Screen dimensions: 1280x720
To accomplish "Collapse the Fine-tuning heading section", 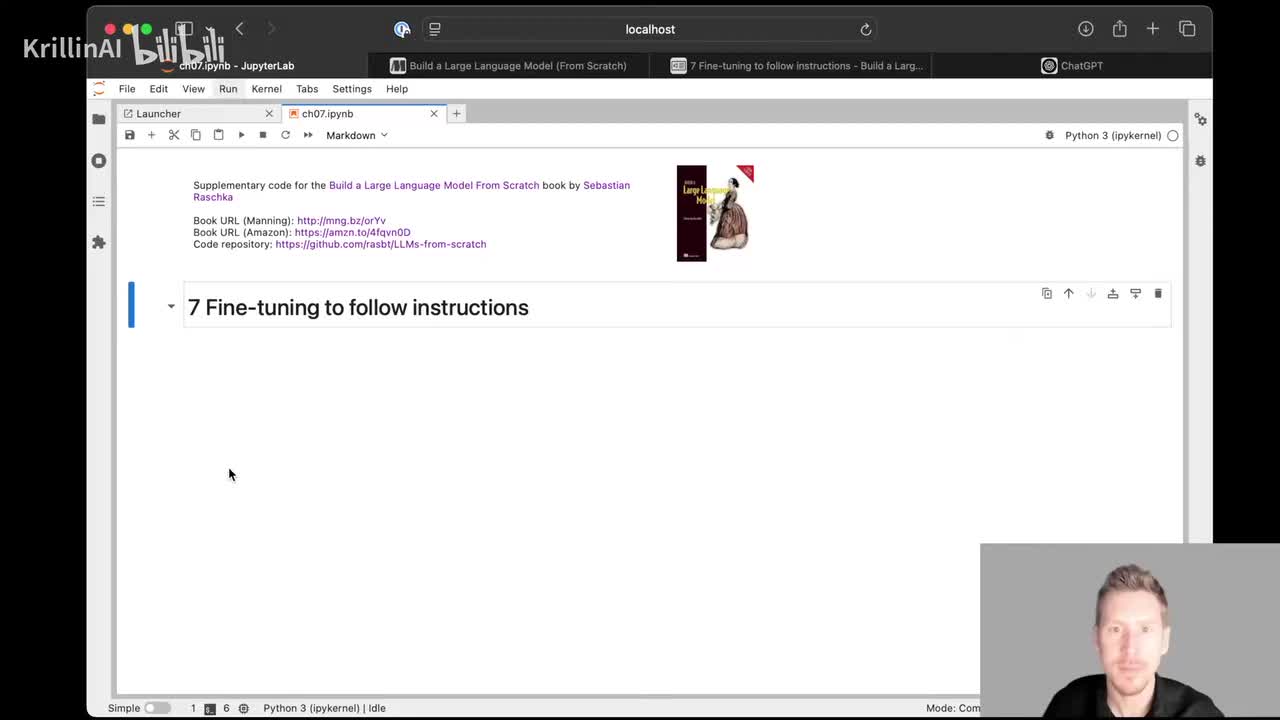I will [x=171, y=307].
